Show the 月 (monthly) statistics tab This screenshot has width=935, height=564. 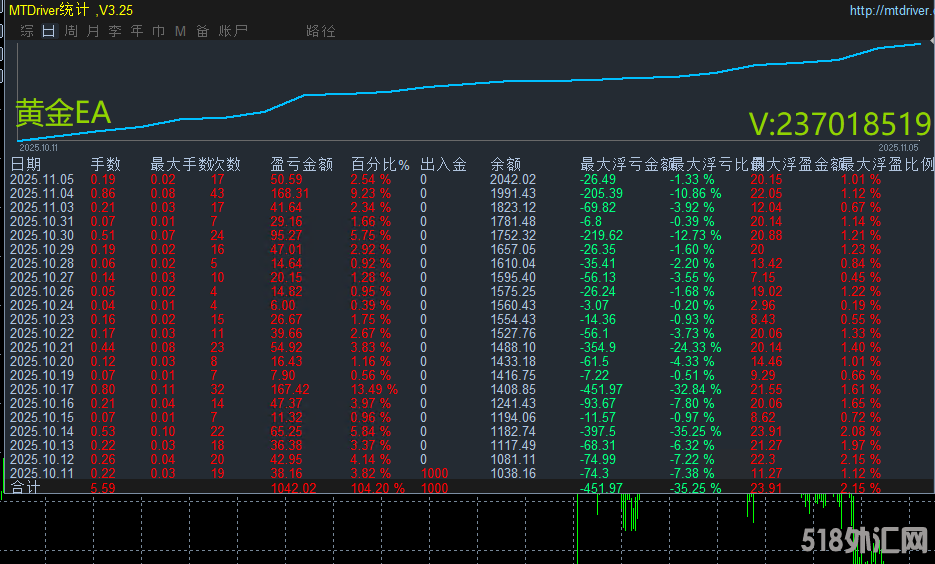click(x=93, y=31)
